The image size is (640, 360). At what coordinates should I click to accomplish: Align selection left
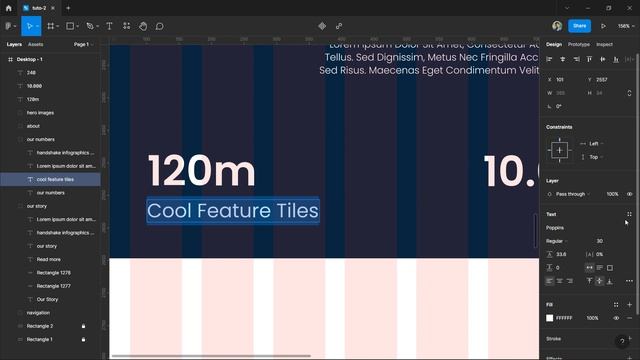tap(549, 59)
